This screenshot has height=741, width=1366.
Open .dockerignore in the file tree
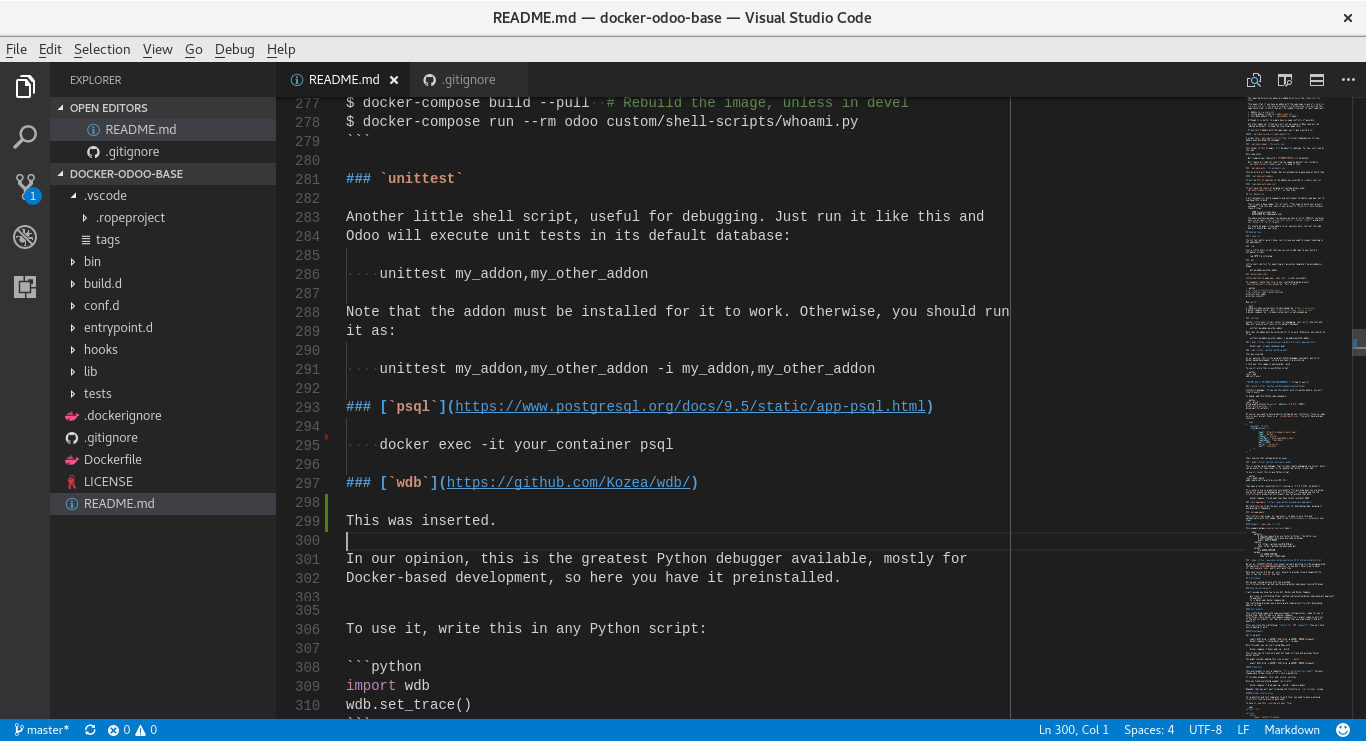tap(163, 416)
